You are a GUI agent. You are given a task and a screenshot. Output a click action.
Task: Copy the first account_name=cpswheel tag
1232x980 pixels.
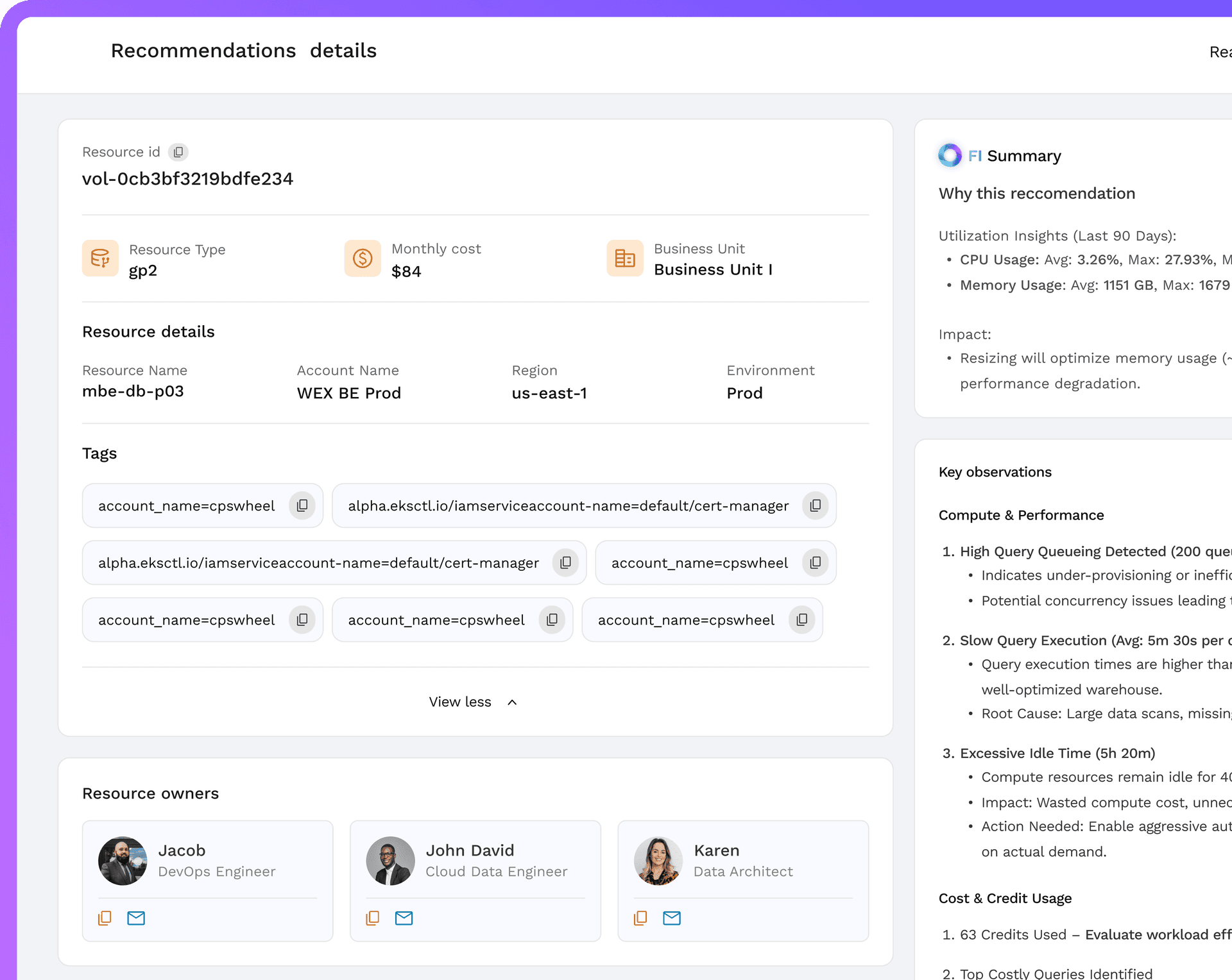click(302, 505)
